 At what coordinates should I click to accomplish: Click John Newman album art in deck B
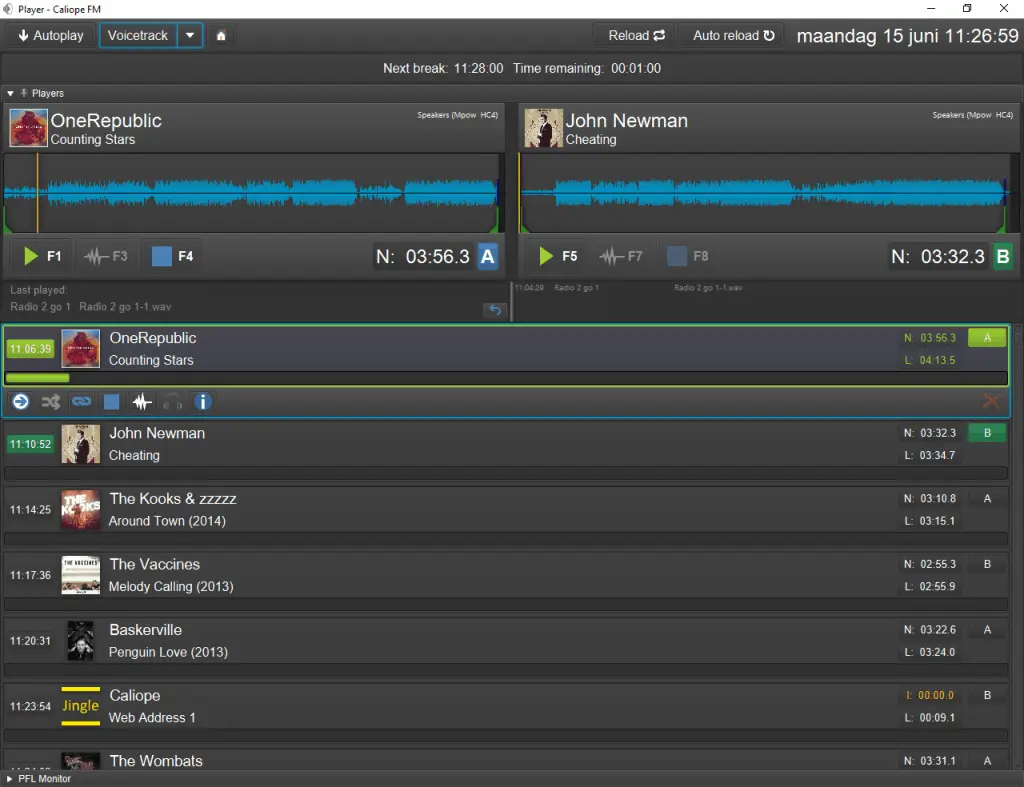[543, 127]
